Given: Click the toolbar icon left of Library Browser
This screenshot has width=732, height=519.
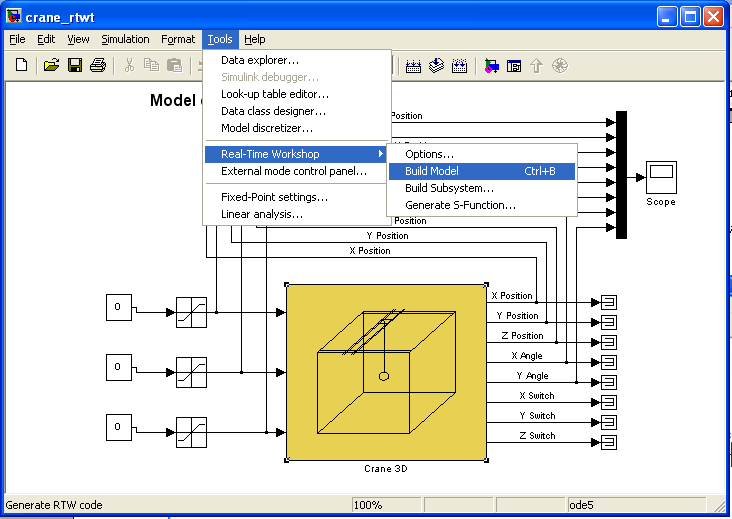Looking at the screenshot, I should [459, 66].
